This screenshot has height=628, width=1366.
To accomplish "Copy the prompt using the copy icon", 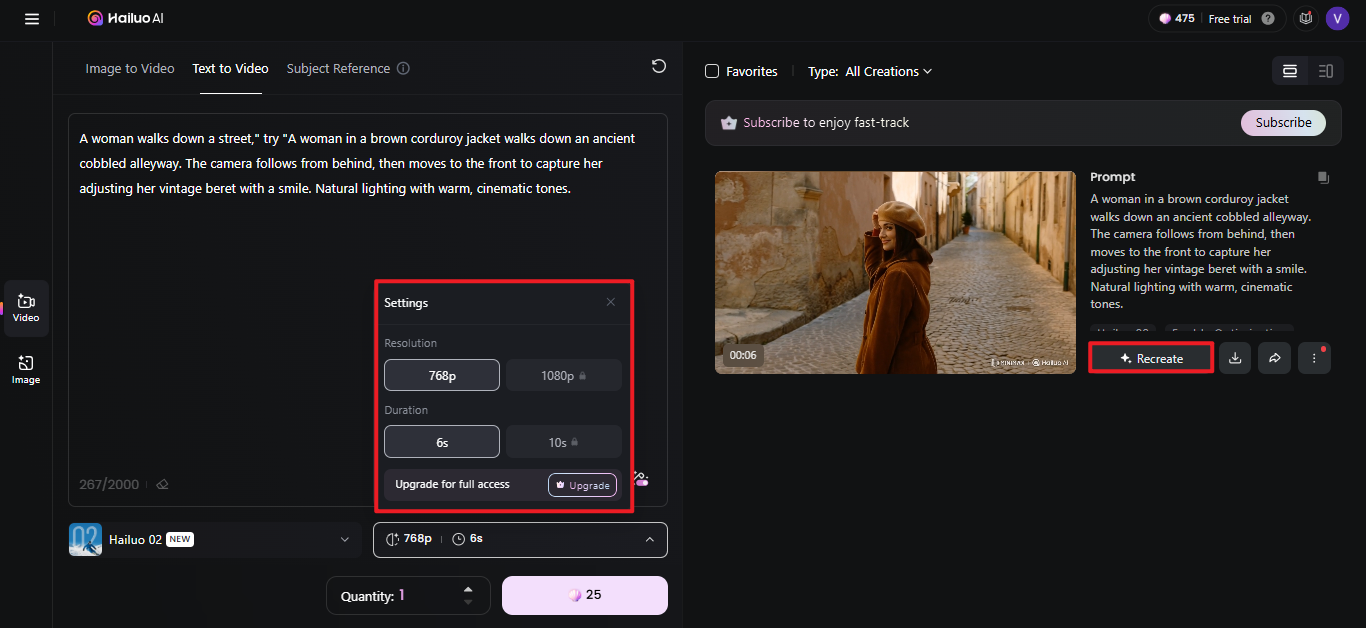I will pos(1323,177).
